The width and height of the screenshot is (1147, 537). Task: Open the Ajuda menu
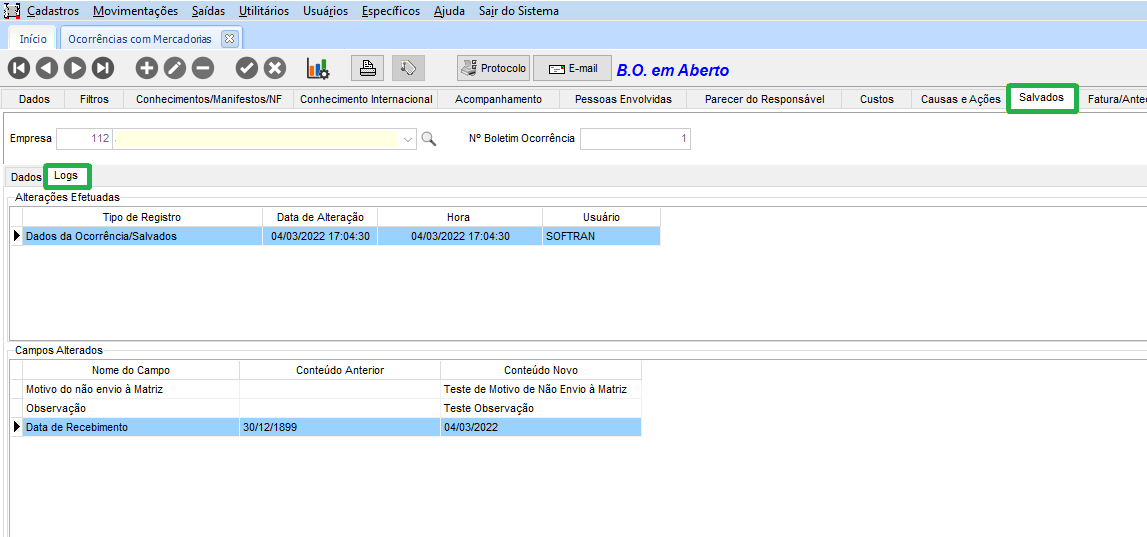pyautogui.click(x=449, y=11)
